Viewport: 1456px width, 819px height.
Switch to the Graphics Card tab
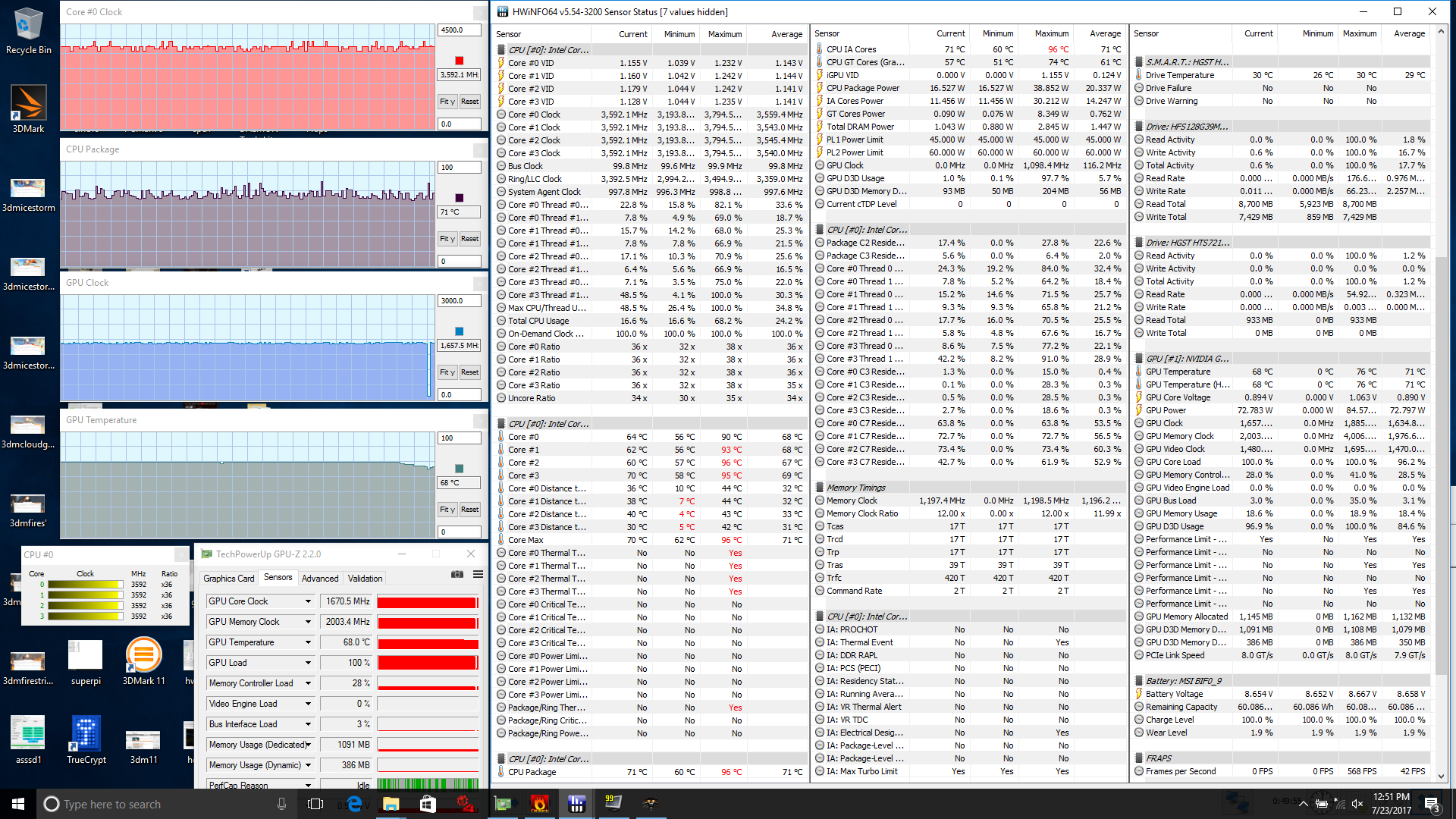pyautogui.click(x=228, y=578)
